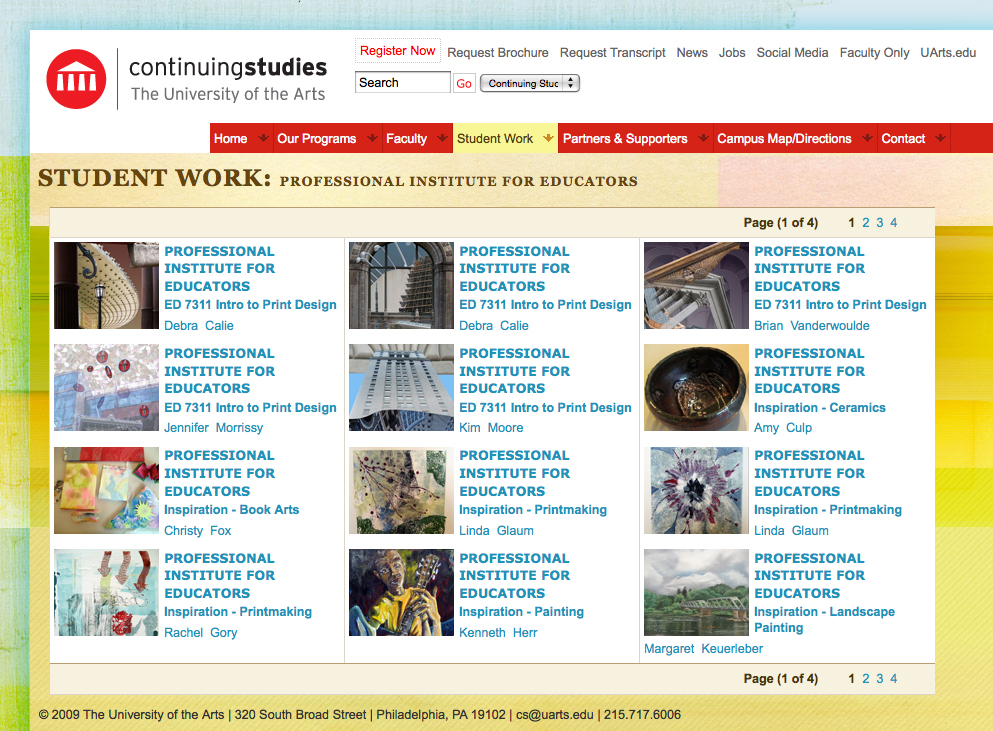Screen dimensions: 993x731
Task: Click inside the Search input field
Action: 402,83
